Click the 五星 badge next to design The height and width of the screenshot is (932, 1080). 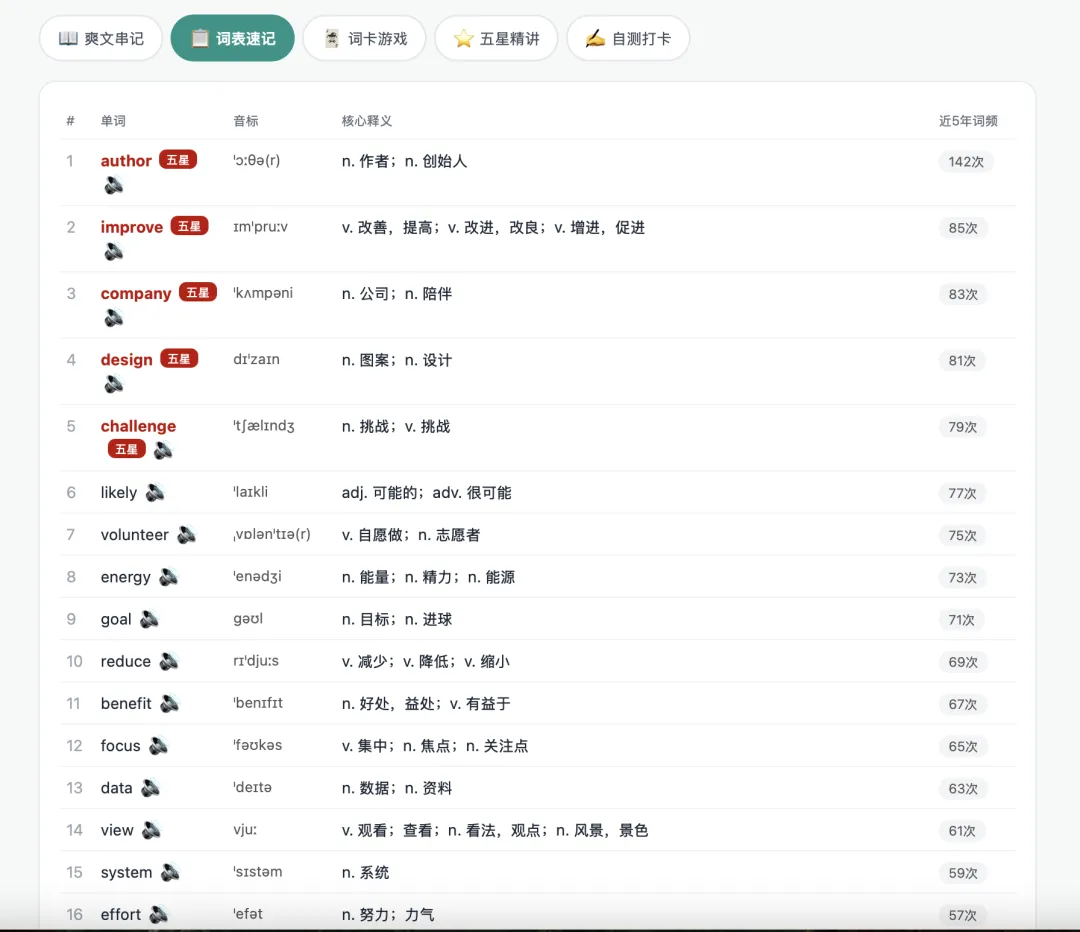coord(179,359)
